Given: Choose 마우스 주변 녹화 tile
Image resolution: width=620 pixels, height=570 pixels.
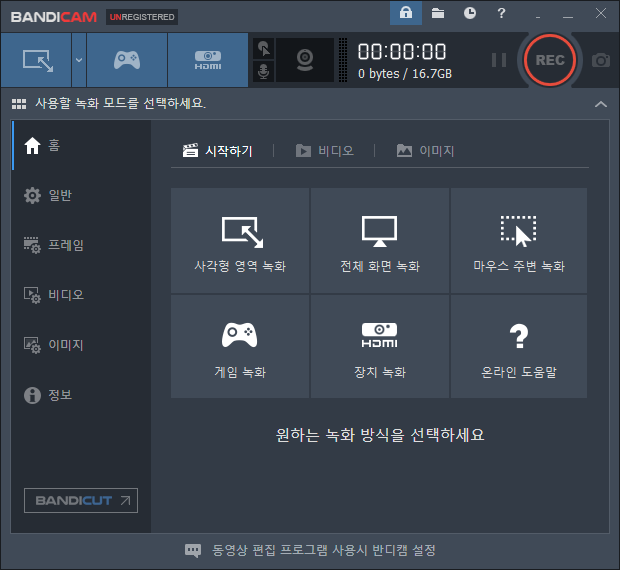Looking at the screenshot, I should point(519,241).
